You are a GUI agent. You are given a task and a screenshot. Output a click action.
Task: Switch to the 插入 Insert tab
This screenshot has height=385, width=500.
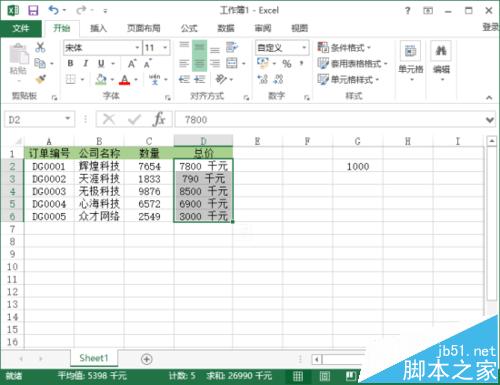click(98, 29)
